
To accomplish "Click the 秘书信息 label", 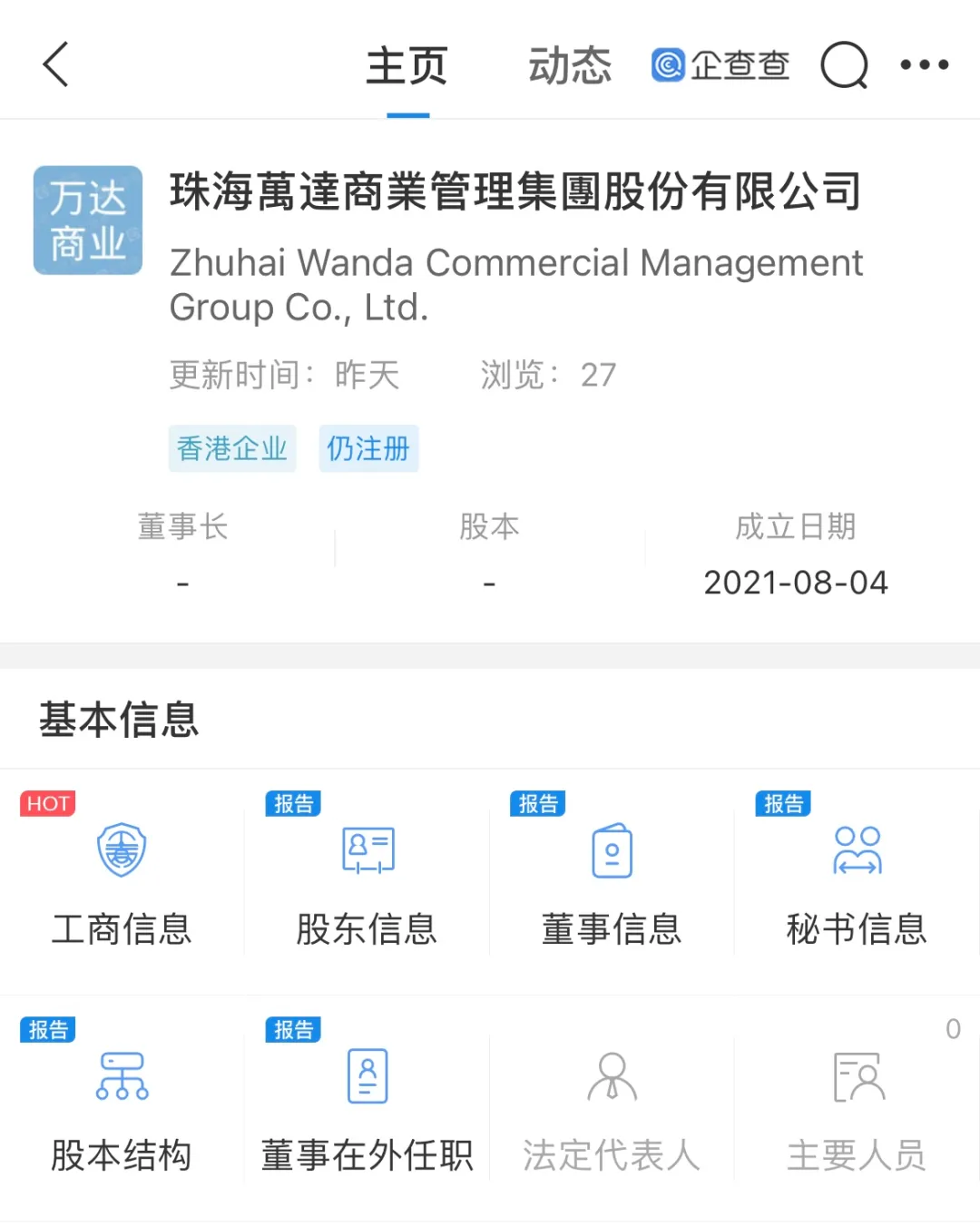I will [857, 929].
